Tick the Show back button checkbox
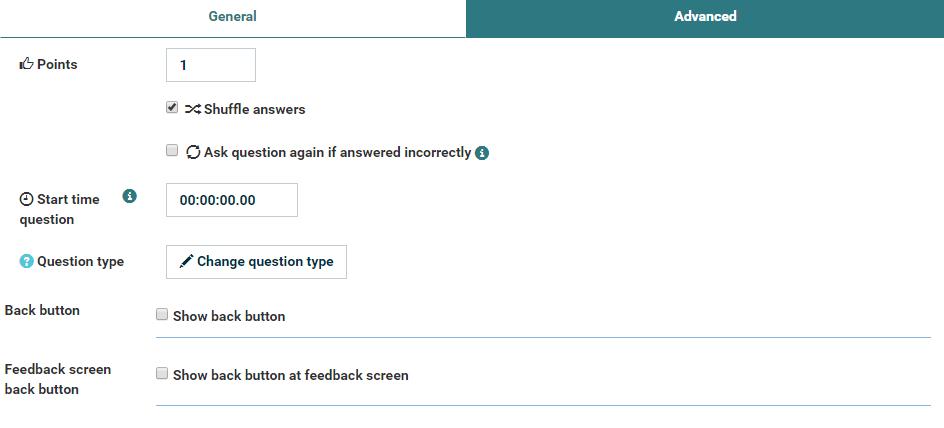This screenshot has width=944, height=428. (161, 314)
